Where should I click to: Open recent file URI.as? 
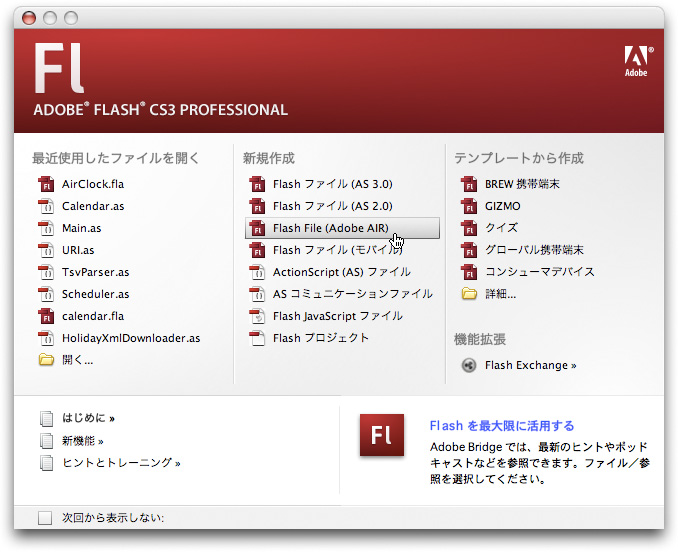tap(78, 250)
